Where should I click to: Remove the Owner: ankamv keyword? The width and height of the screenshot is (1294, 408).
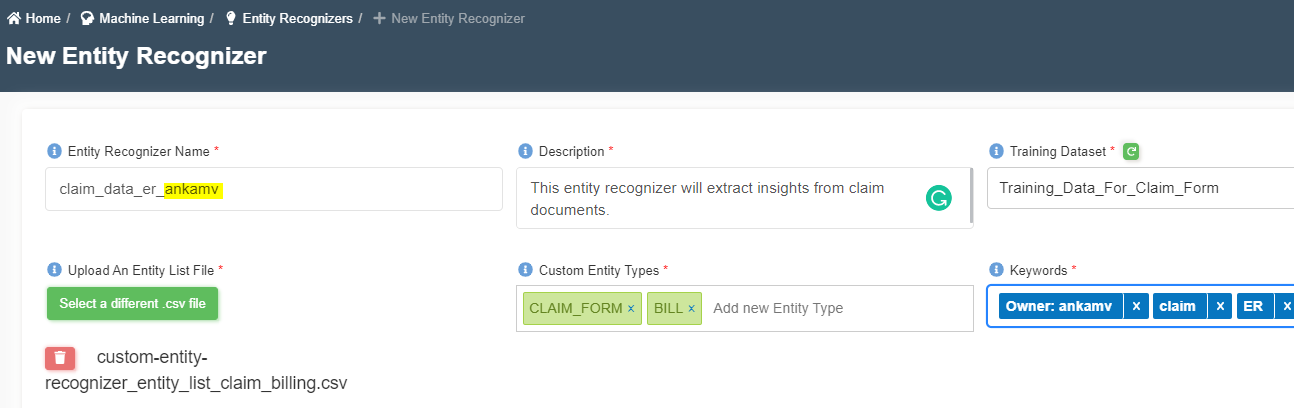(1136, 306)
